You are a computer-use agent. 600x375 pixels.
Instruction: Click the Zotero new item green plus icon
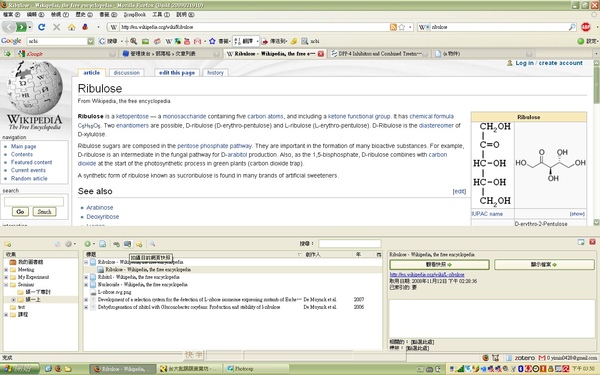88,244
